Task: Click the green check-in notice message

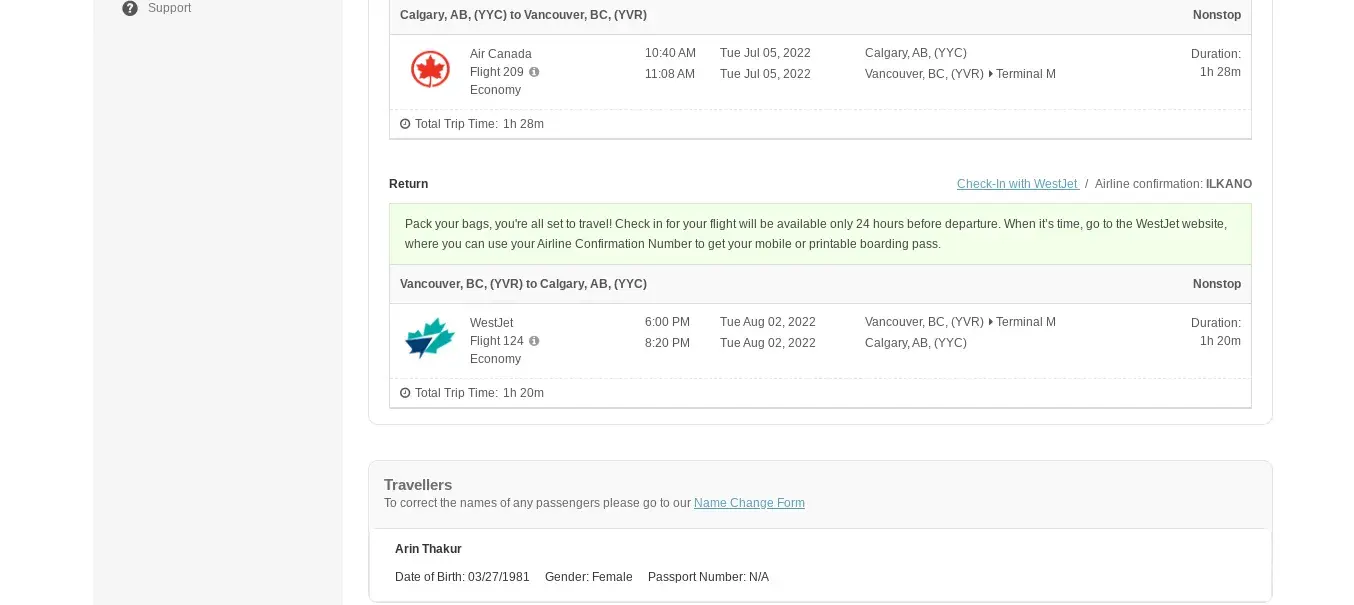Action: [x=820, y=234]
